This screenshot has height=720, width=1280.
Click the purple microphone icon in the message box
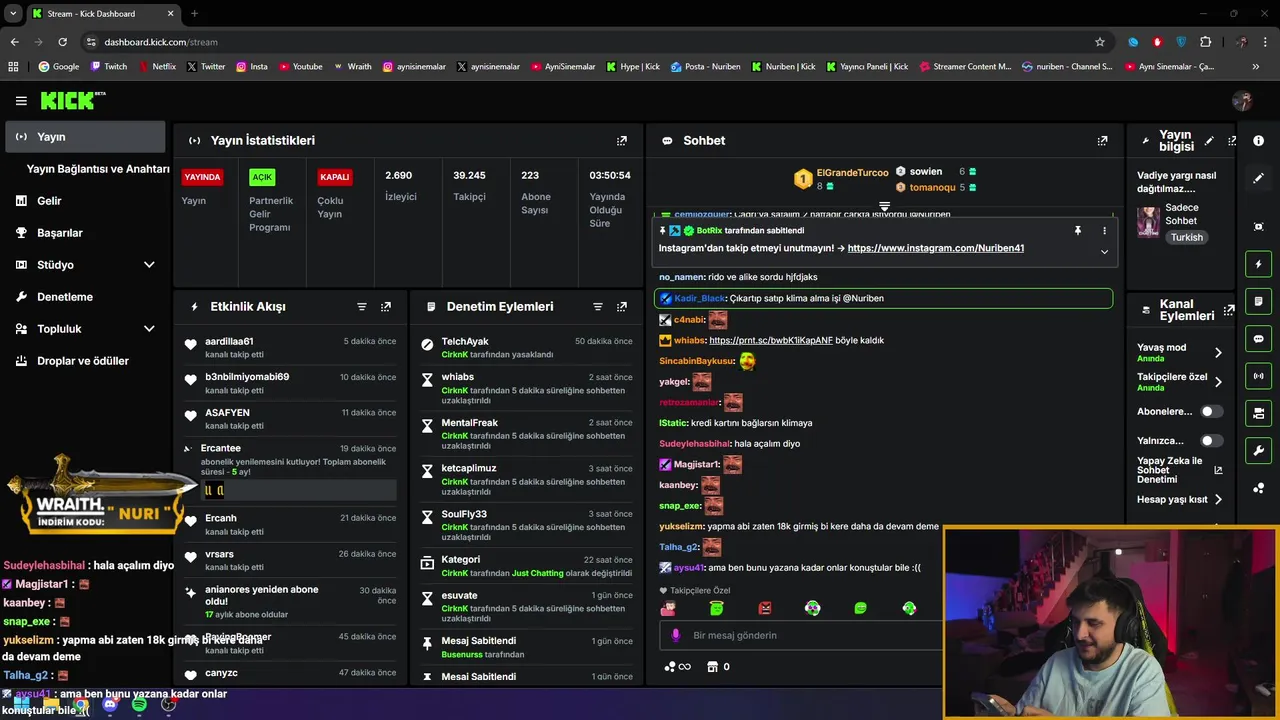tap(676, 635)
